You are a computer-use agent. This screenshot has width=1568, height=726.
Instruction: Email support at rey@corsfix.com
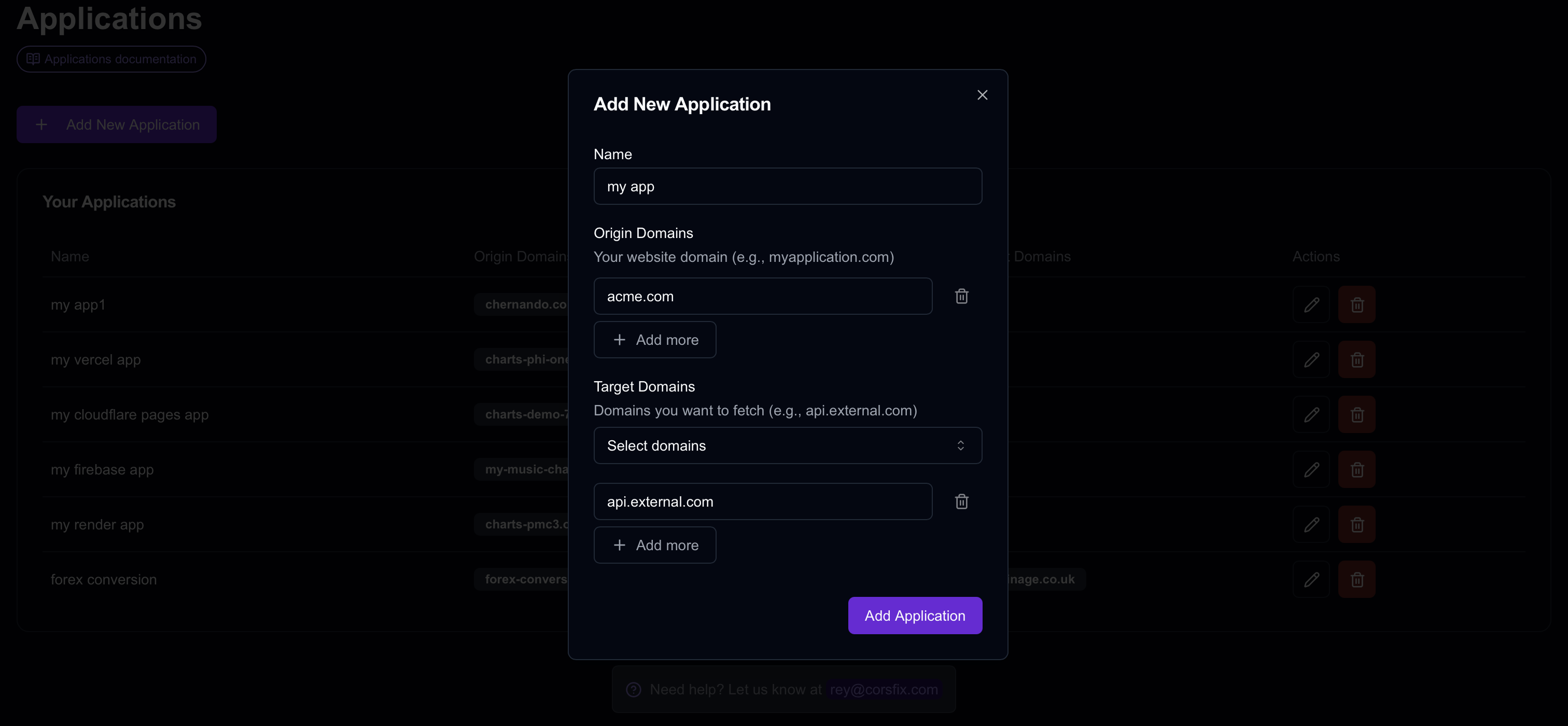(884, 690)
